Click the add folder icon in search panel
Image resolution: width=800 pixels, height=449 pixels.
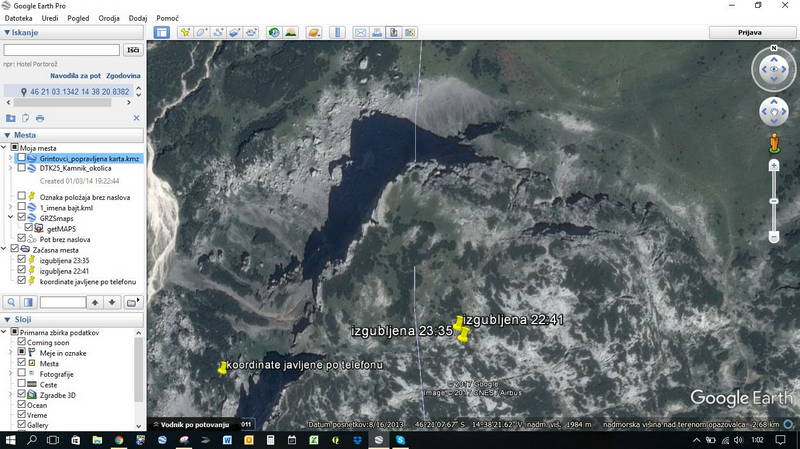point(11,118)
